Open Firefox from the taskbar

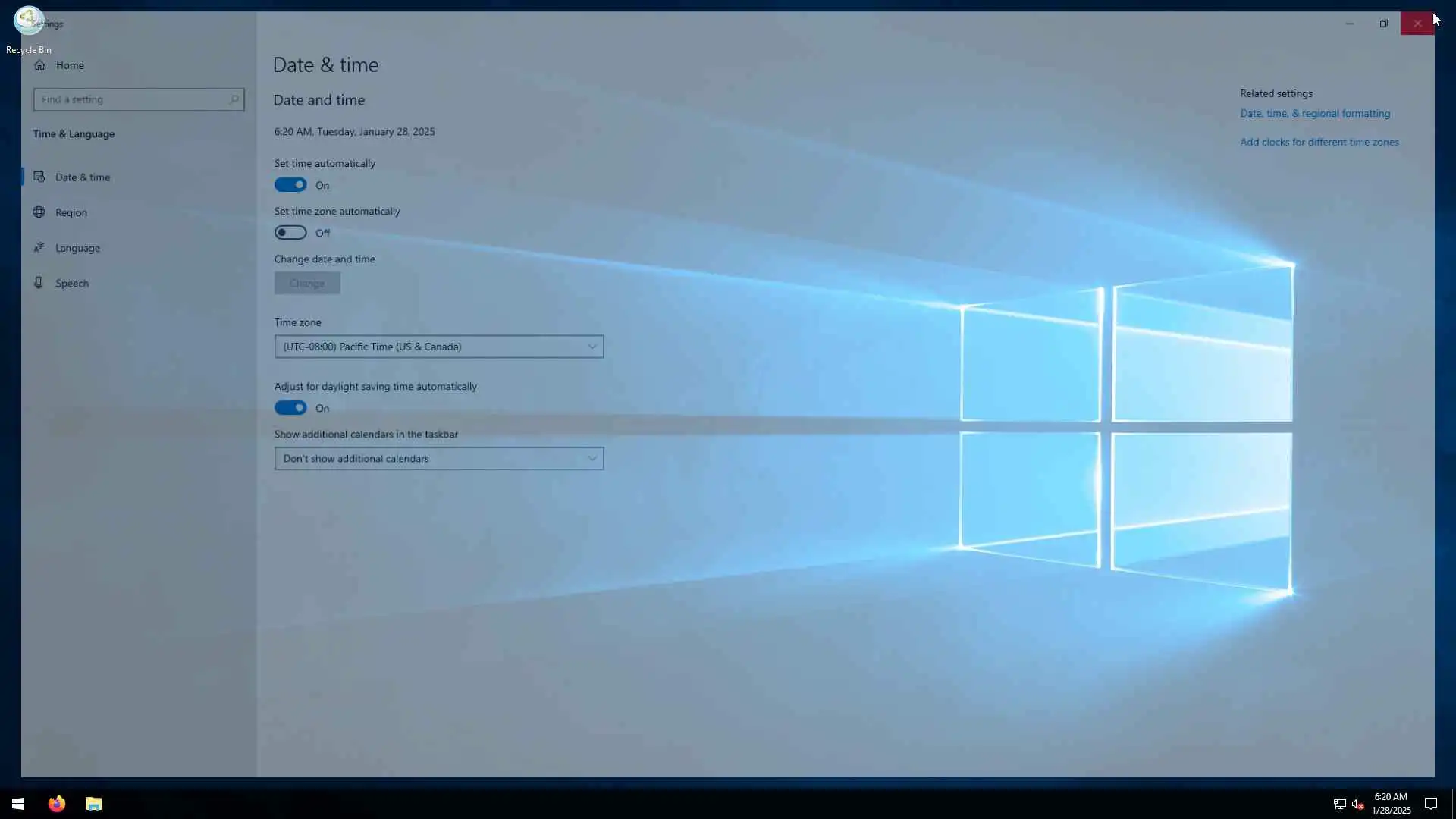coord(57,804)
